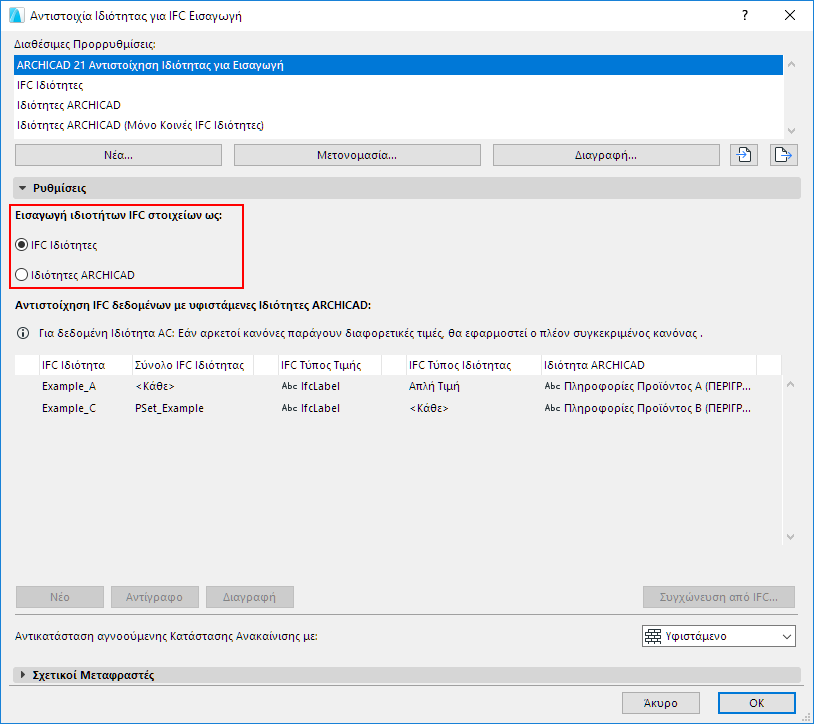Screen dimensions: 814x724
Task: Select the IFC Ιδιότητες preset row
Action: pyautogui.click(x=398, y=85)
